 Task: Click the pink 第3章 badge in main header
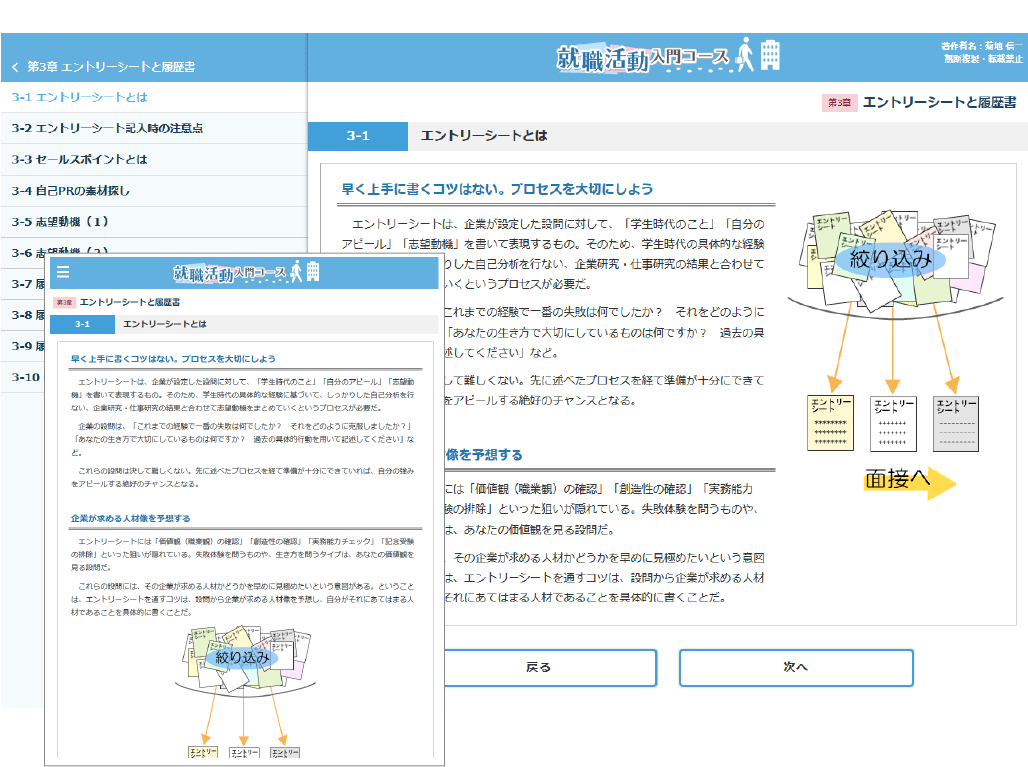pos(838,103)
